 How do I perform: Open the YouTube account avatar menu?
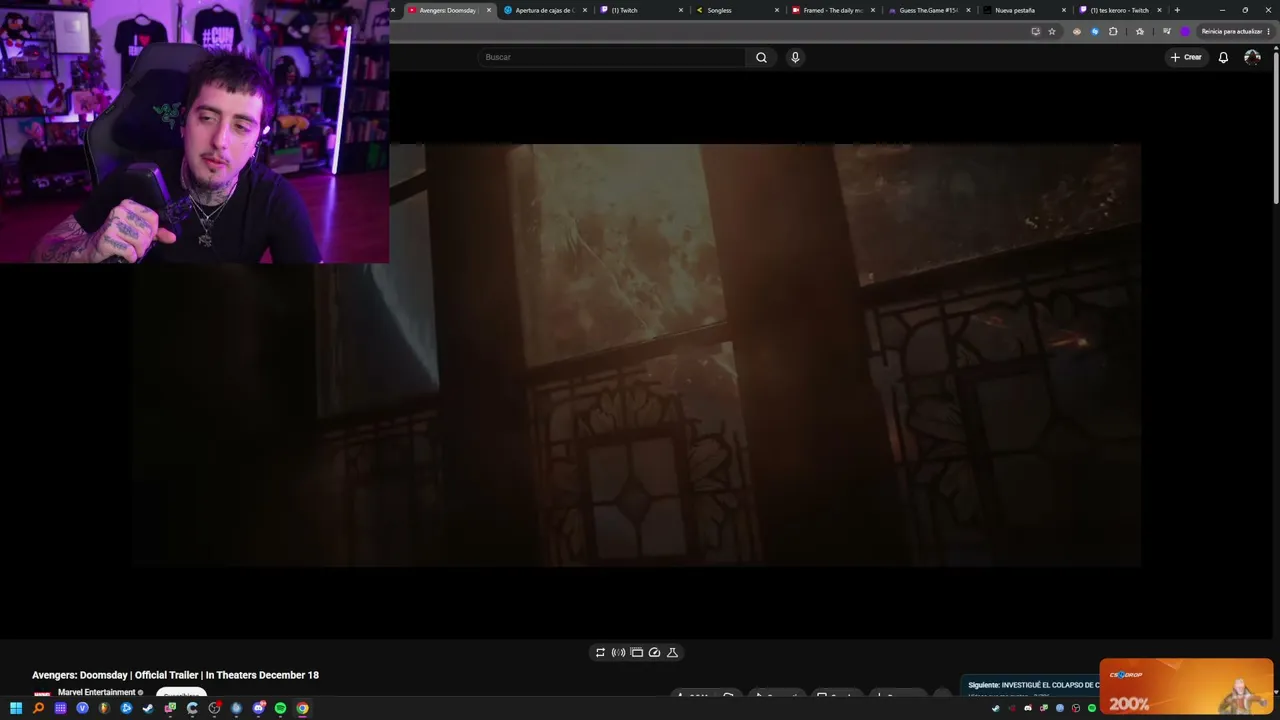(1252, 57)
